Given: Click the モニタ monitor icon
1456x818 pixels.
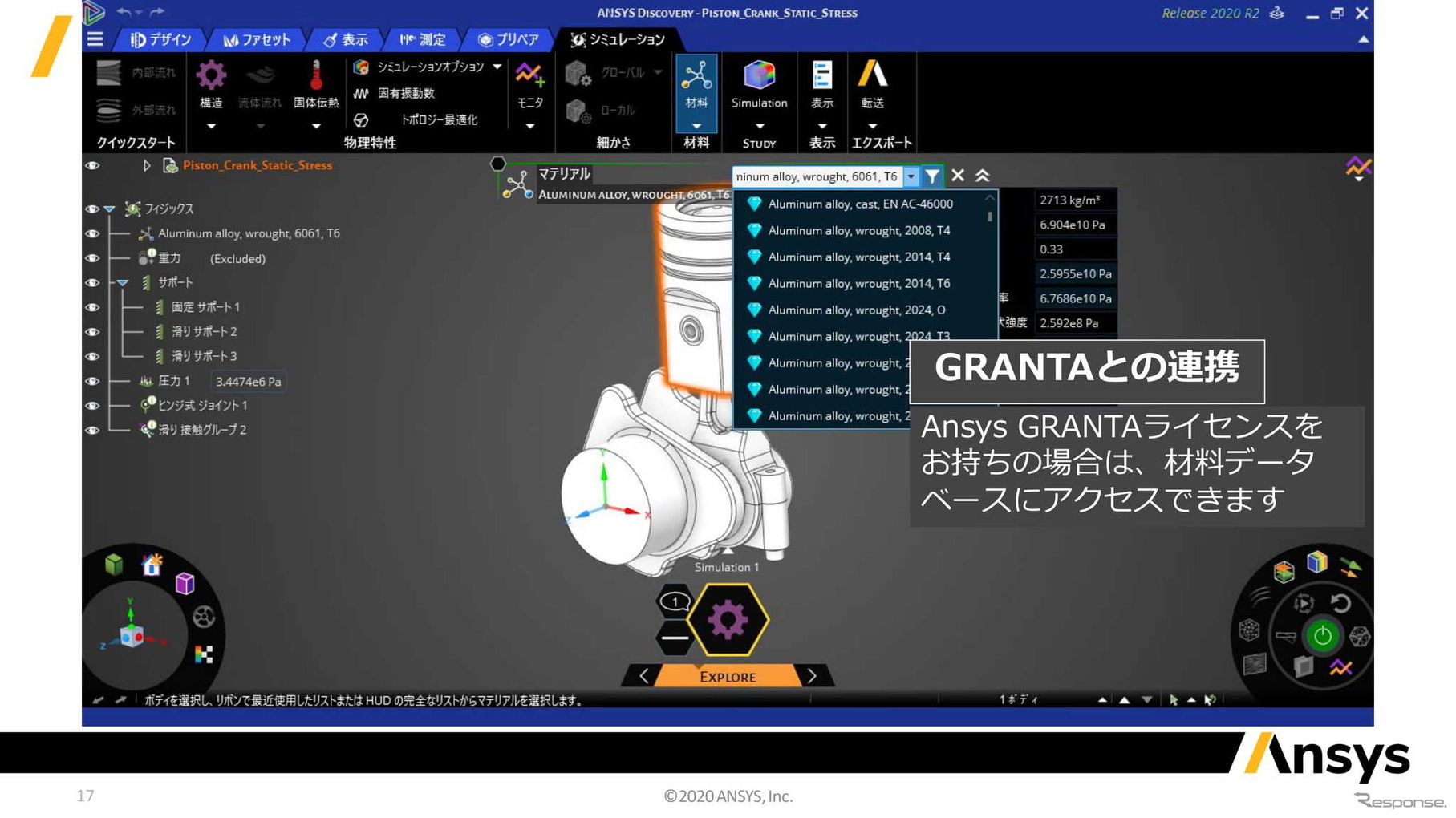Looking at the screenshot, I should click(529, 76).
